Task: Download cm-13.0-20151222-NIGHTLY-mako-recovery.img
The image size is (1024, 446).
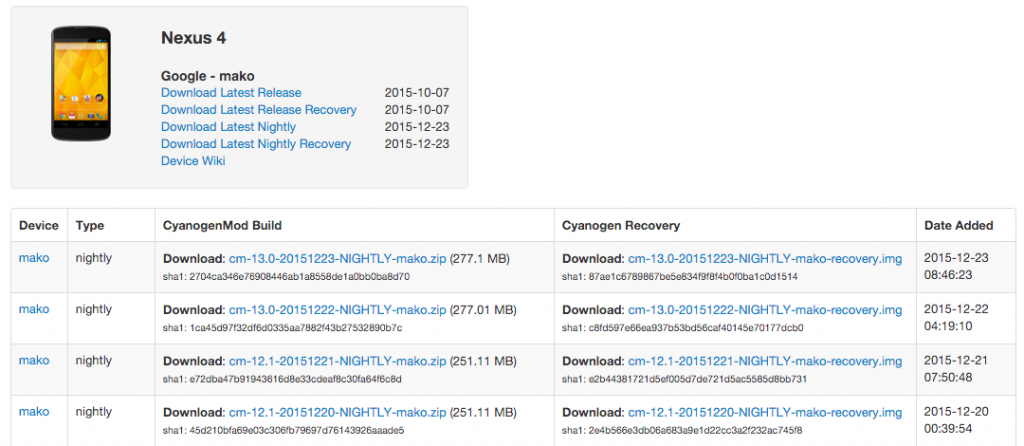Action: pos(765,310)
